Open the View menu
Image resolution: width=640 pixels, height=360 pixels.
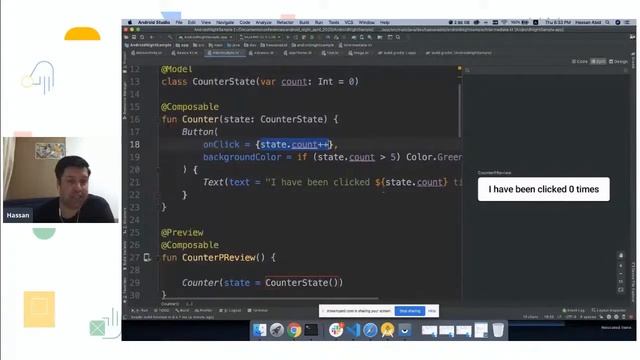pyautogui.click(x=206, y=22)
